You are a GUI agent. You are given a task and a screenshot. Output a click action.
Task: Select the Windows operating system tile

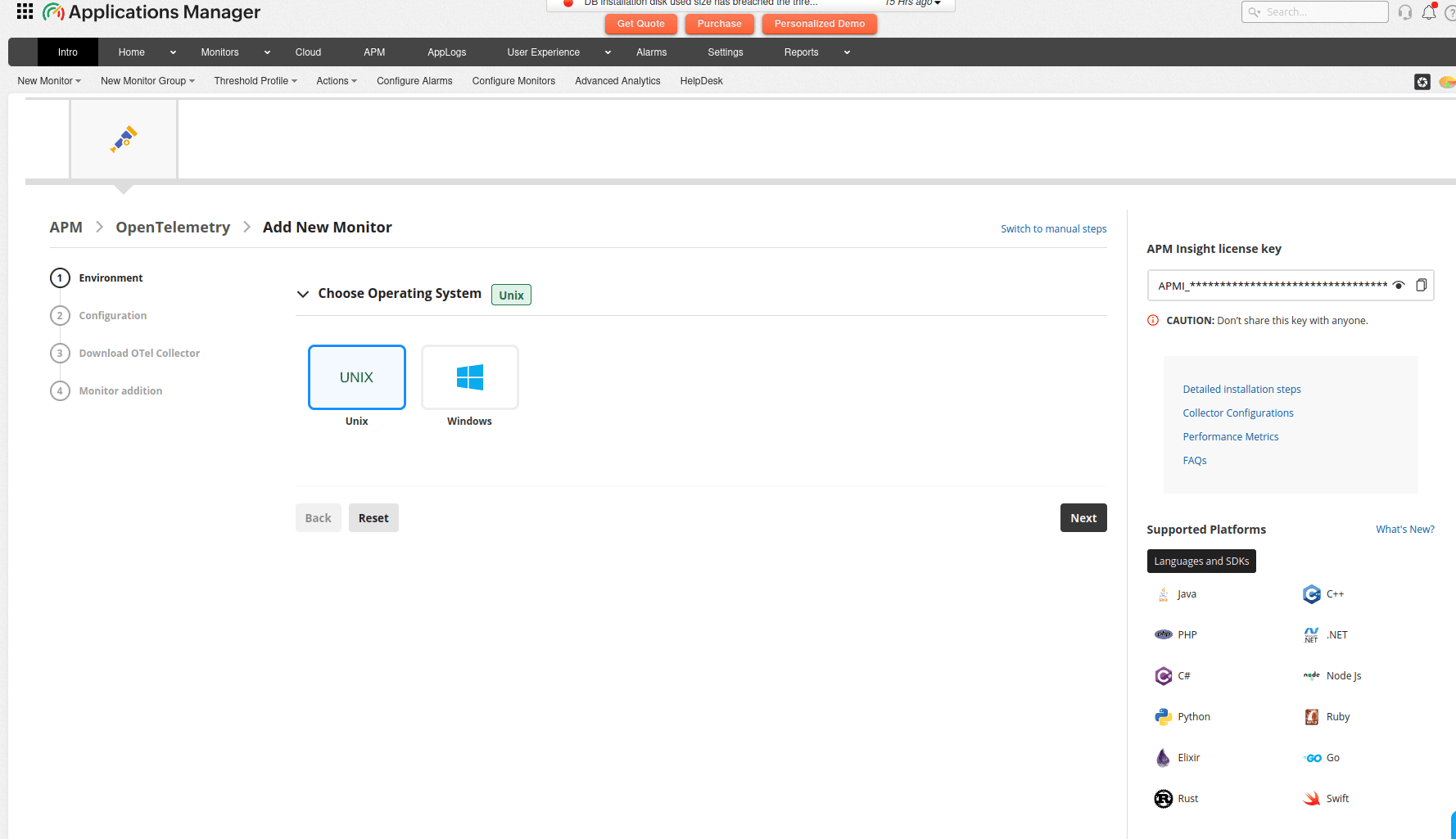(x=470, y=377)
